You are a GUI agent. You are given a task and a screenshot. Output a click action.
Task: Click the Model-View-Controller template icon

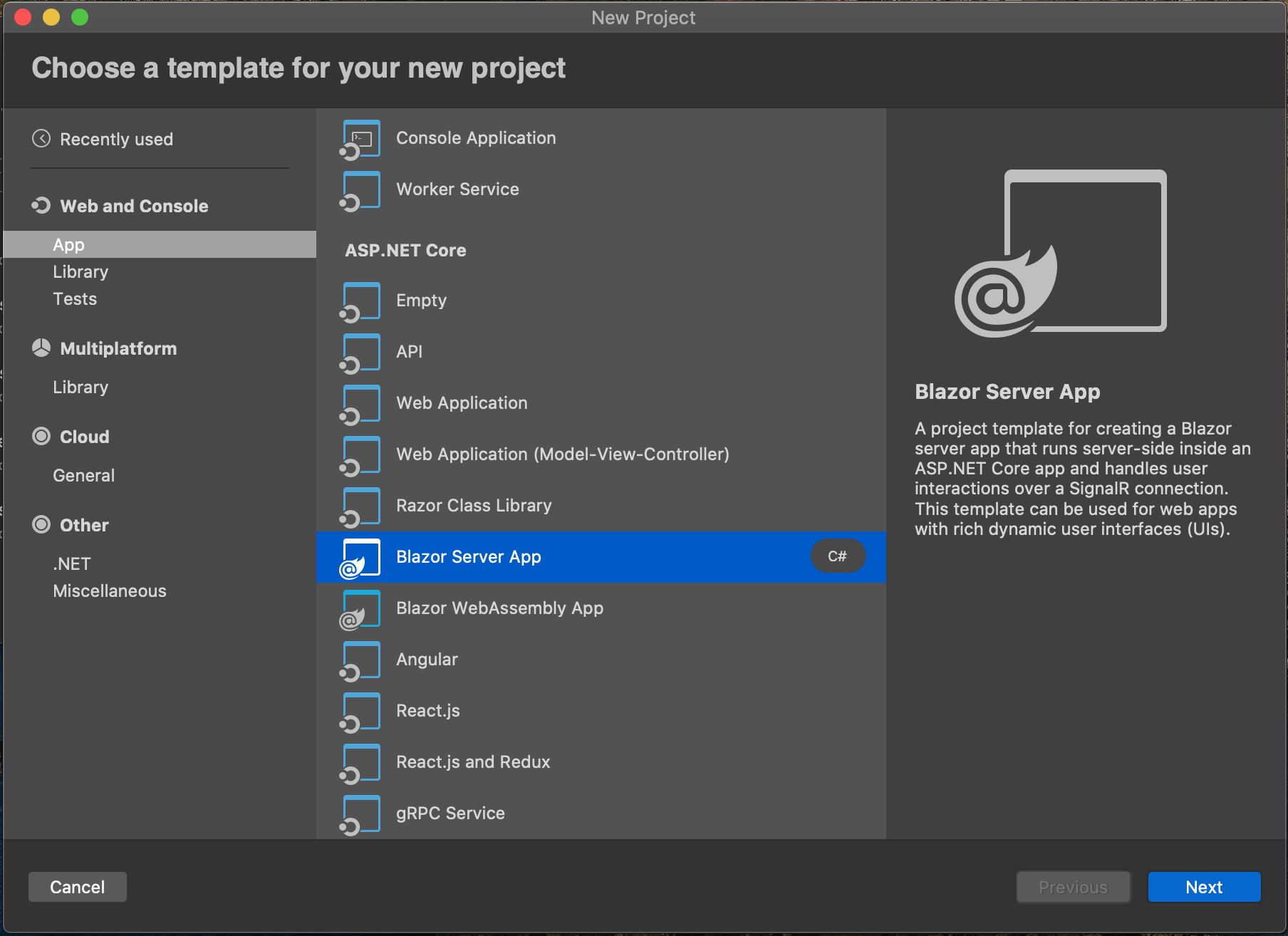(x=360, y=455)
